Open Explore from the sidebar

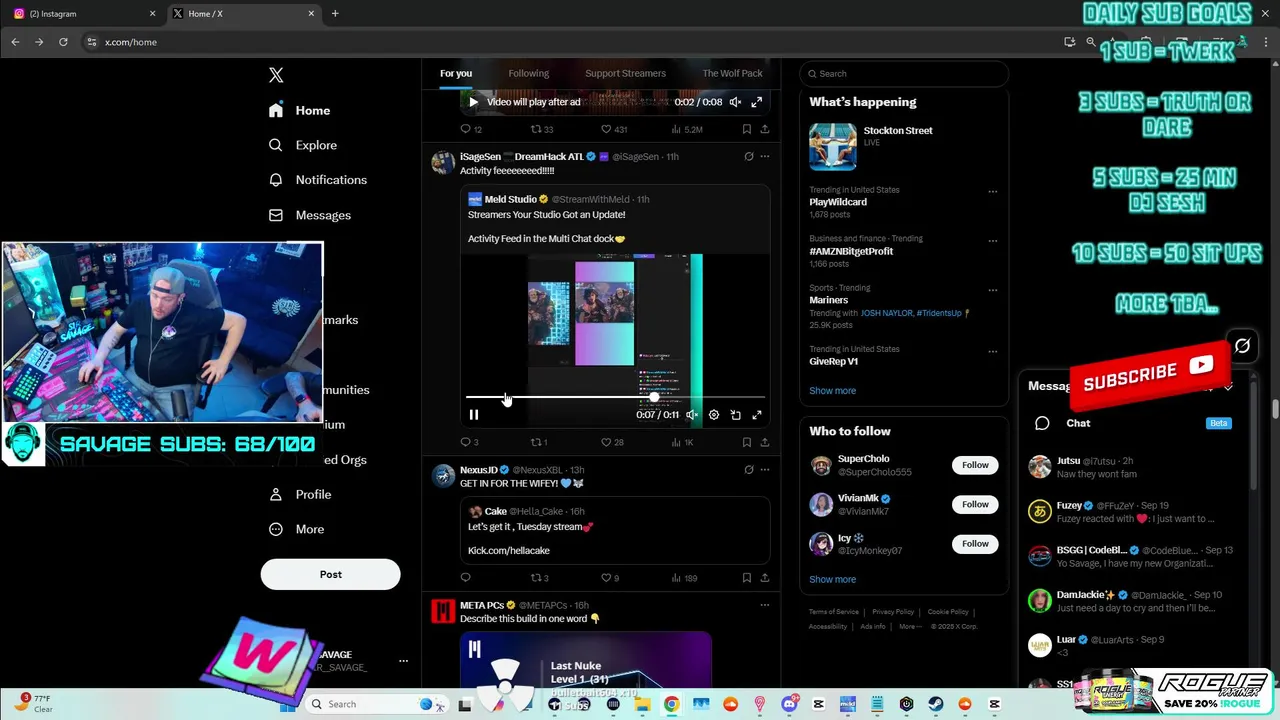303,145
